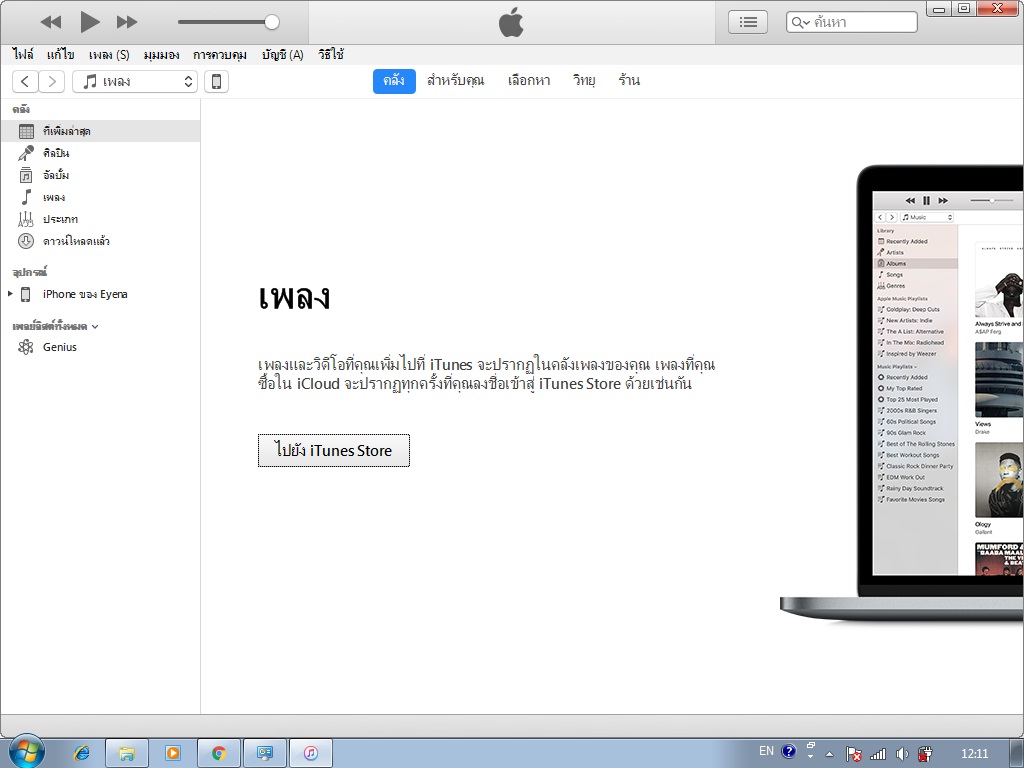The width and height of the screenshot is (1024, 768).
Task: Switch to the ร้าน tab
Action: coord(629,81)
